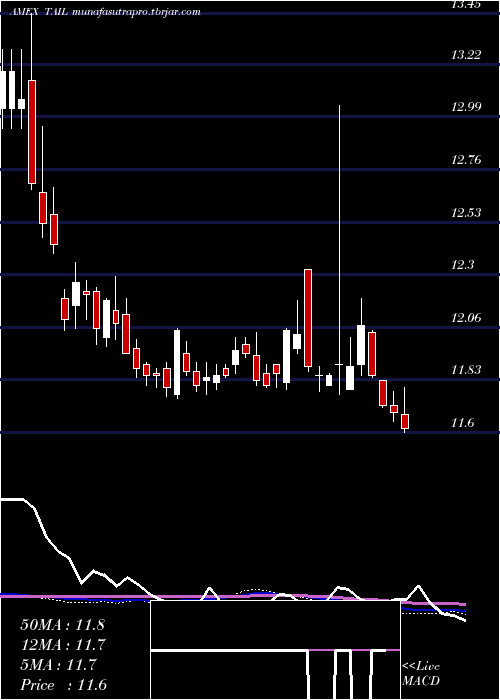The image size is (500, 700).
Task: Click the '12MA : 11.7' indicator text
Action: click(62, 645)
